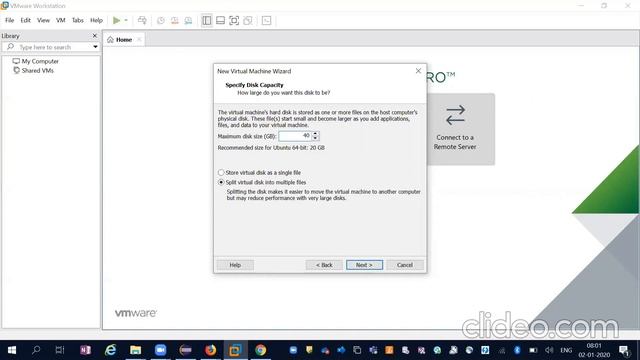Image resolution: width=640 pixels, height=360 pixels.
Task: Click the Library search field
Action: click(51, 47)
